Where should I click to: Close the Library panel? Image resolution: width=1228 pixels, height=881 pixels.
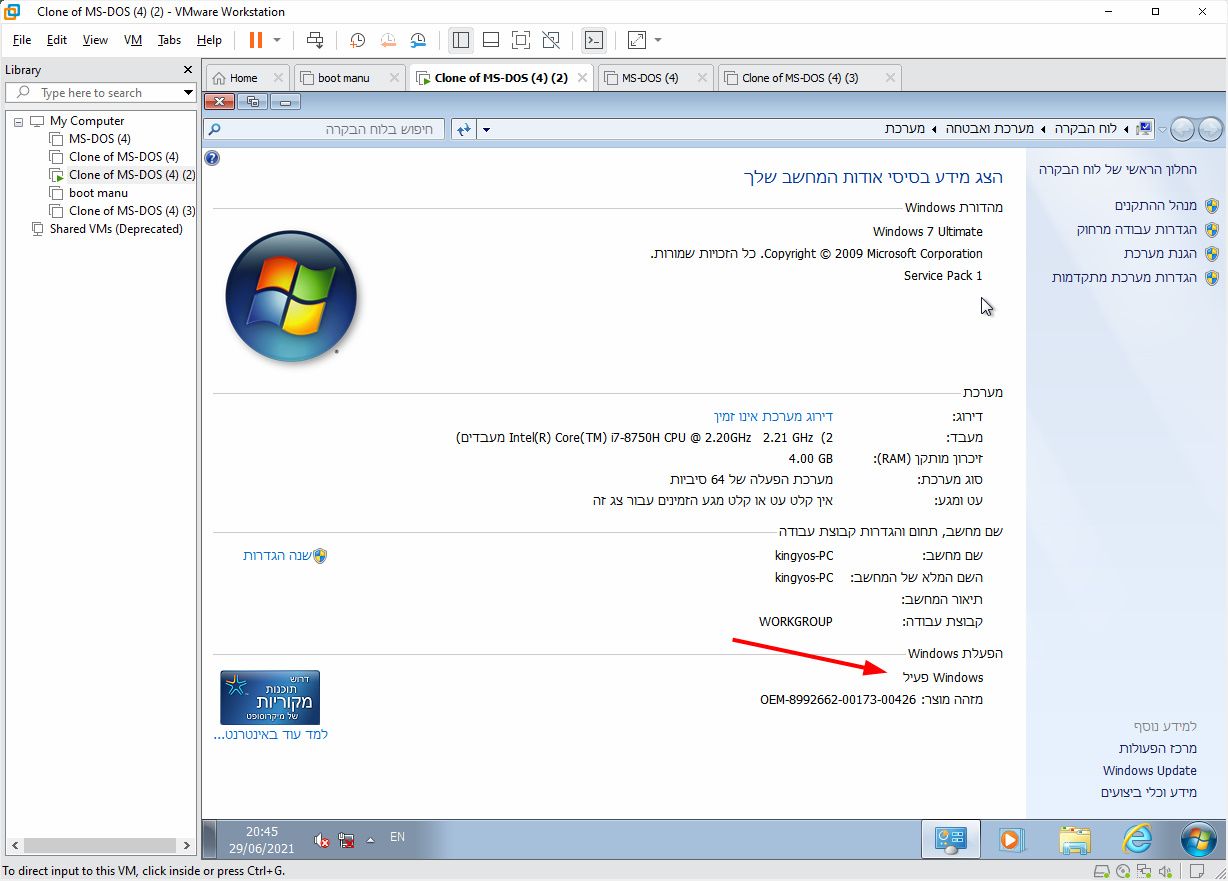tap(187, 70)
